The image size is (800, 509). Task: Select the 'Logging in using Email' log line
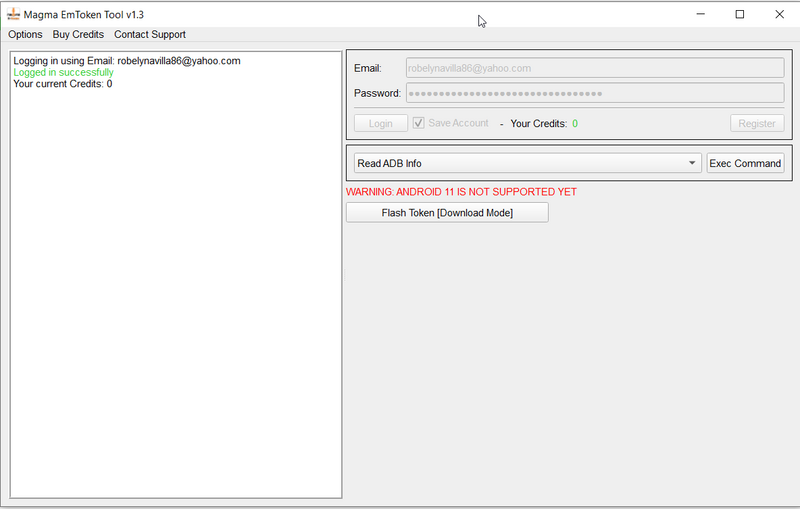127,61
